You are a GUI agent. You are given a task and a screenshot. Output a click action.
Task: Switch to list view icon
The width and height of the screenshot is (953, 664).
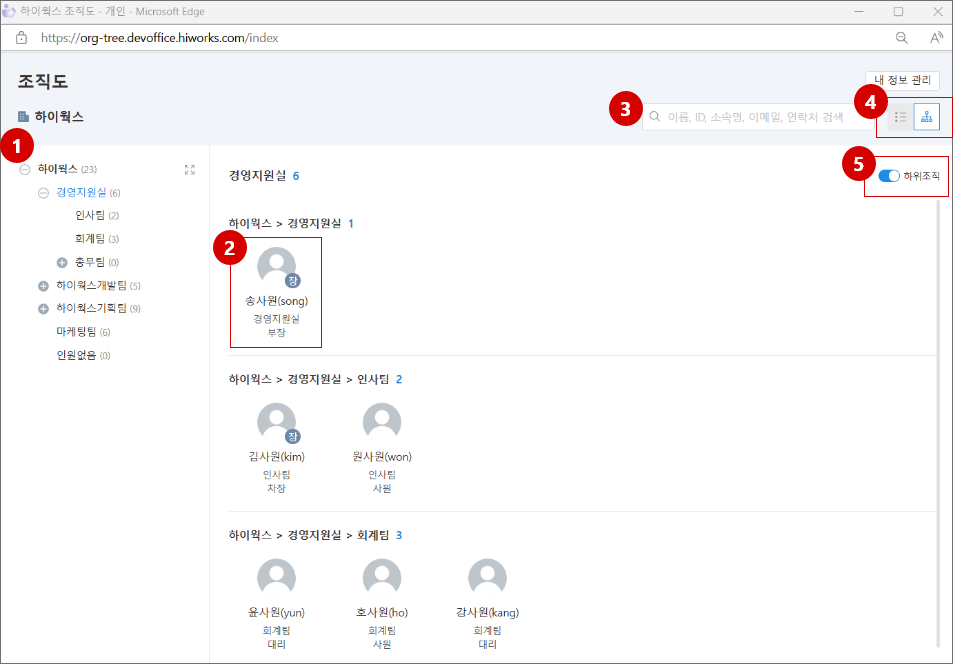tap(900, 117)
